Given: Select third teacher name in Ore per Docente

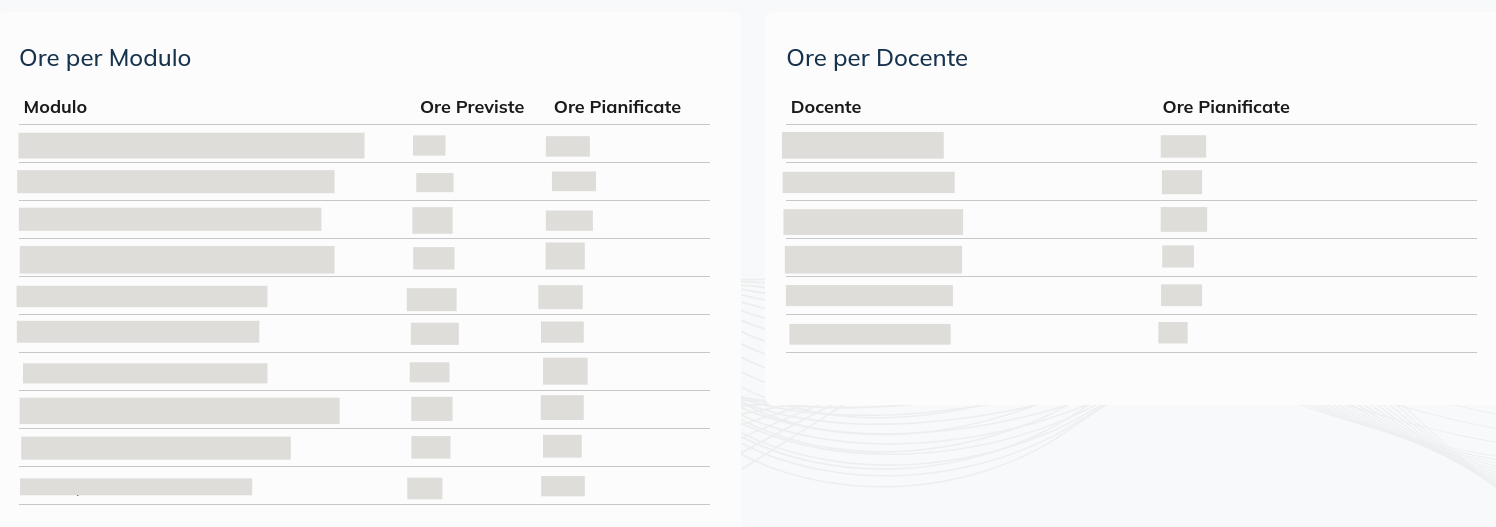Looking at the screenshot, I should pyautogui.click(x=873, y=222).
